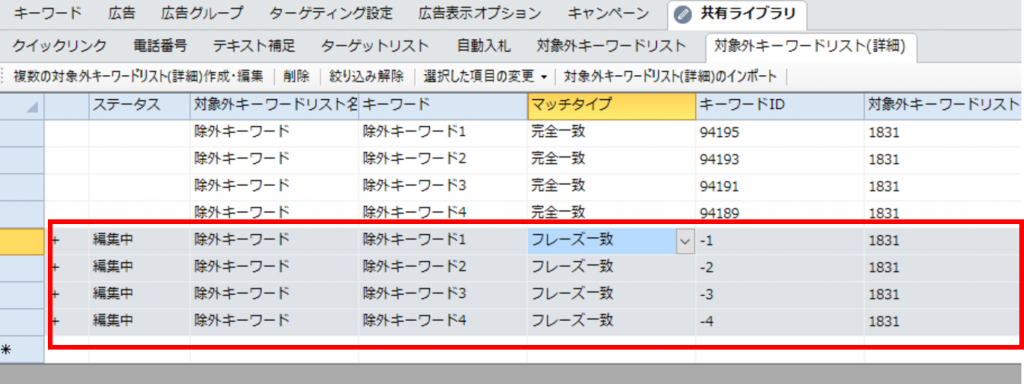Select keyword ID cell 94189
Viewport: 1024px width, 384px height.
pos(780,212)
